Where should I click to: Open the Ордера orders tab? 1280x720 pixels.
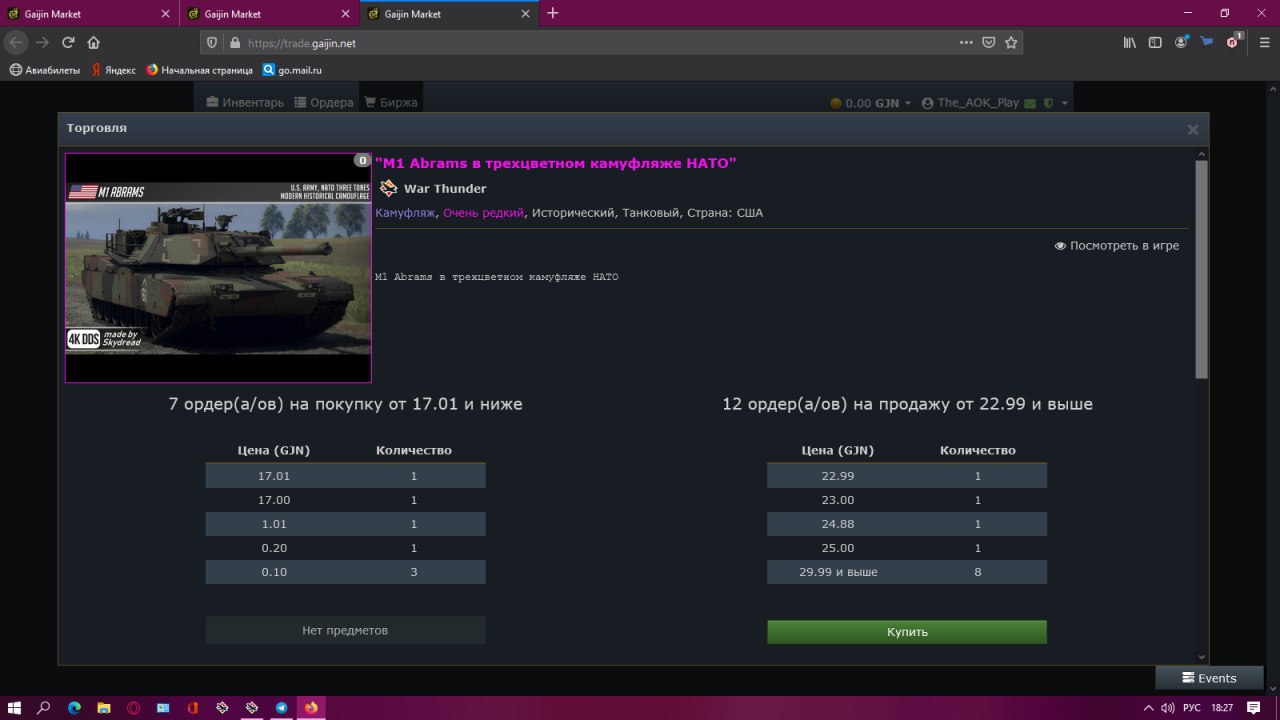[x=324, y=103]
